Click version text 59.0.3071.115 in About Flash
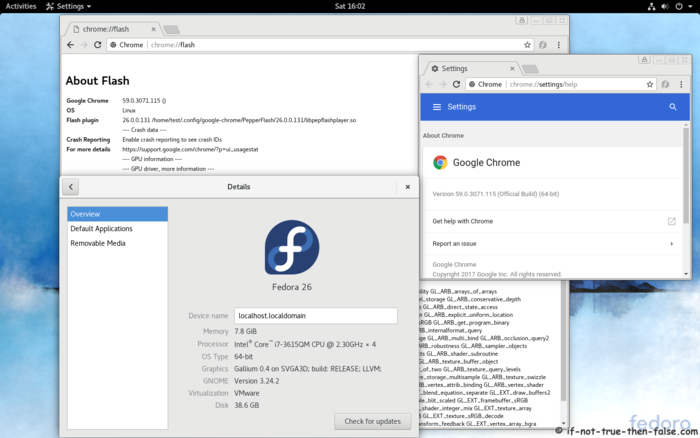This screenshot has height=438, width=700. click(142, 101)
